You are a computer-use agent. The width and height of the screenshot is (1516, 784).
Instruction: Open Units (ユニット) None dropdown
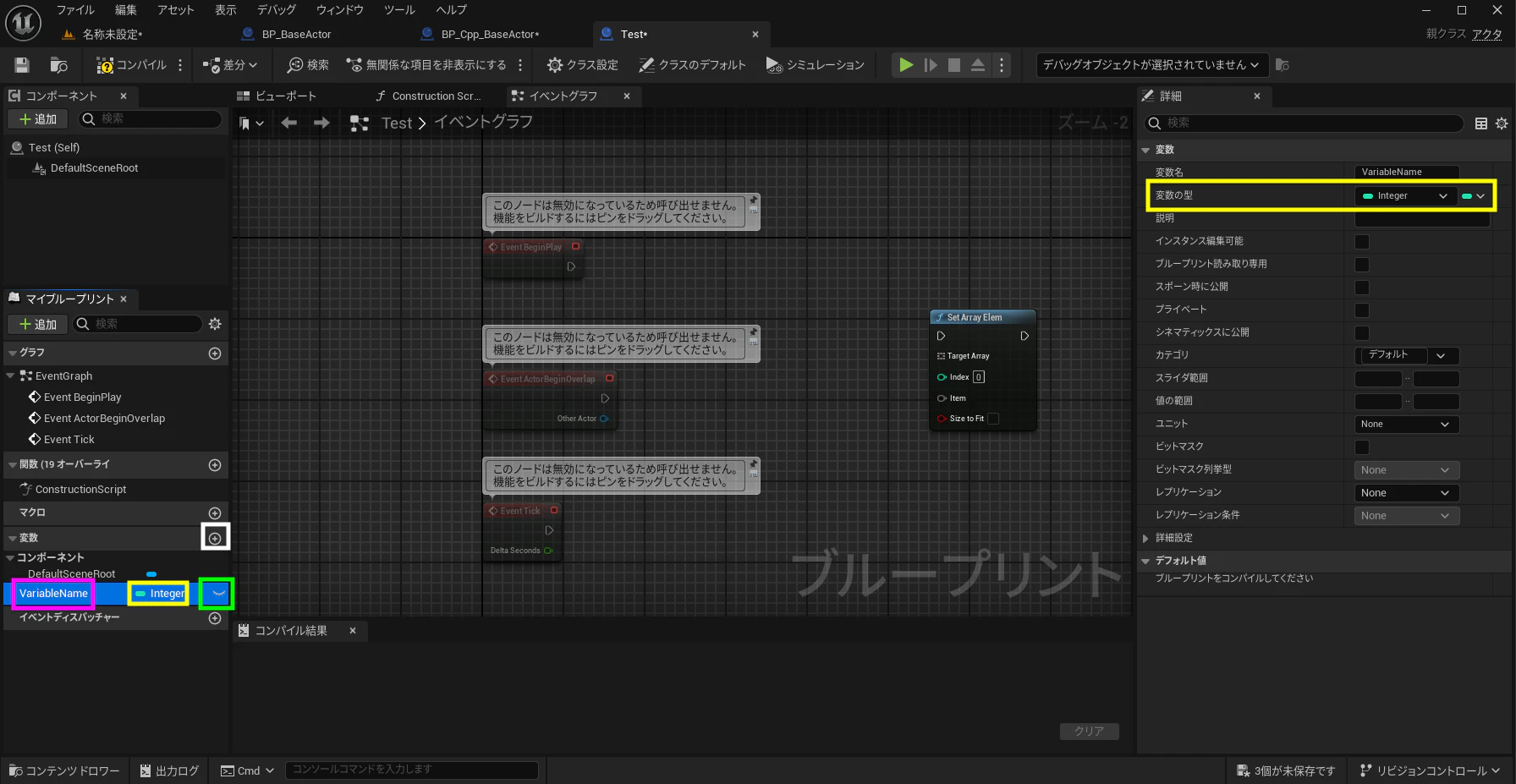click(x=1407, y=425)
